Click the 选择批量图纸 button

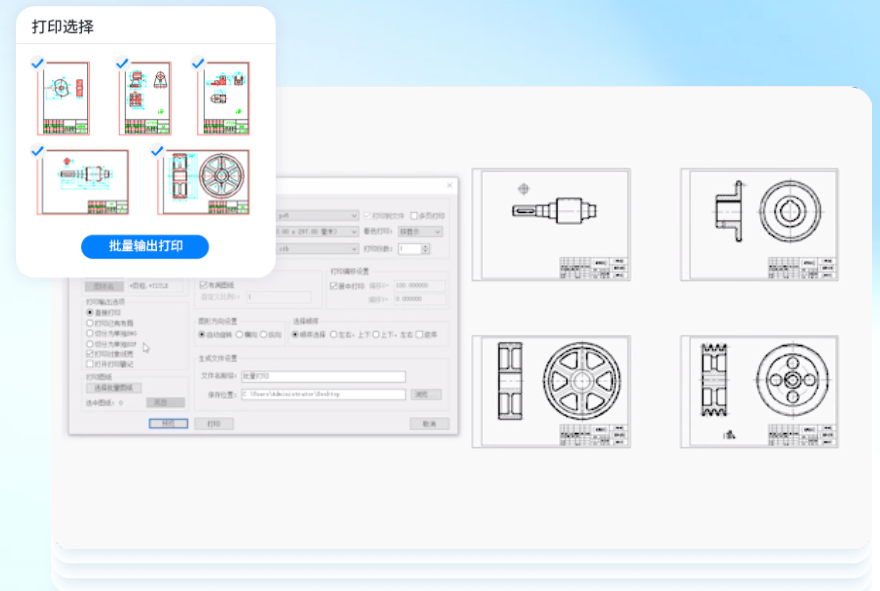coord(113,388)
